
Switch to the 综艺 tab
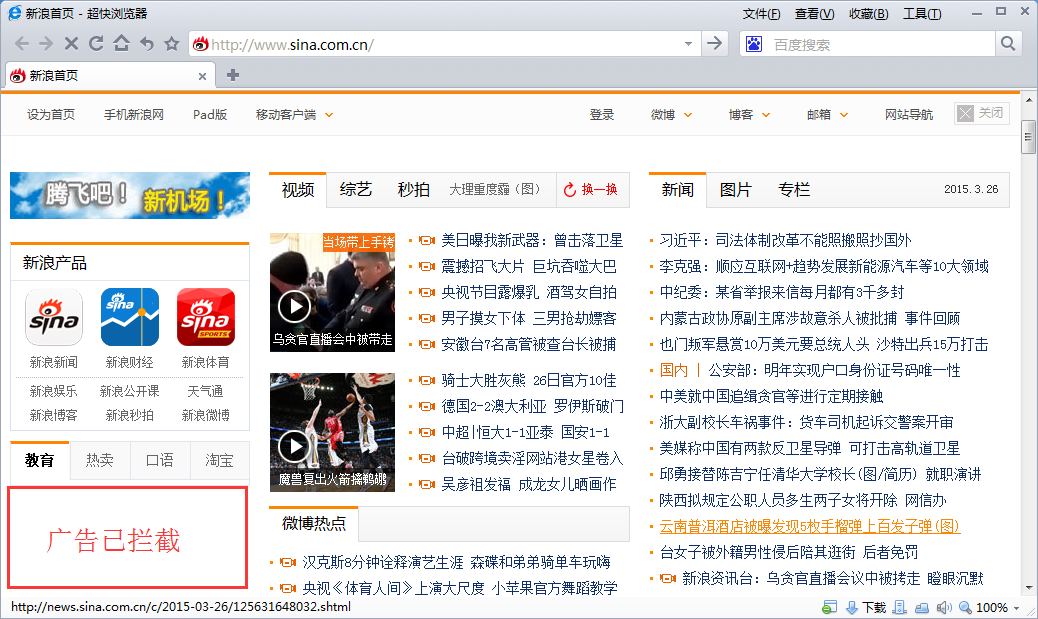(355, 190)
